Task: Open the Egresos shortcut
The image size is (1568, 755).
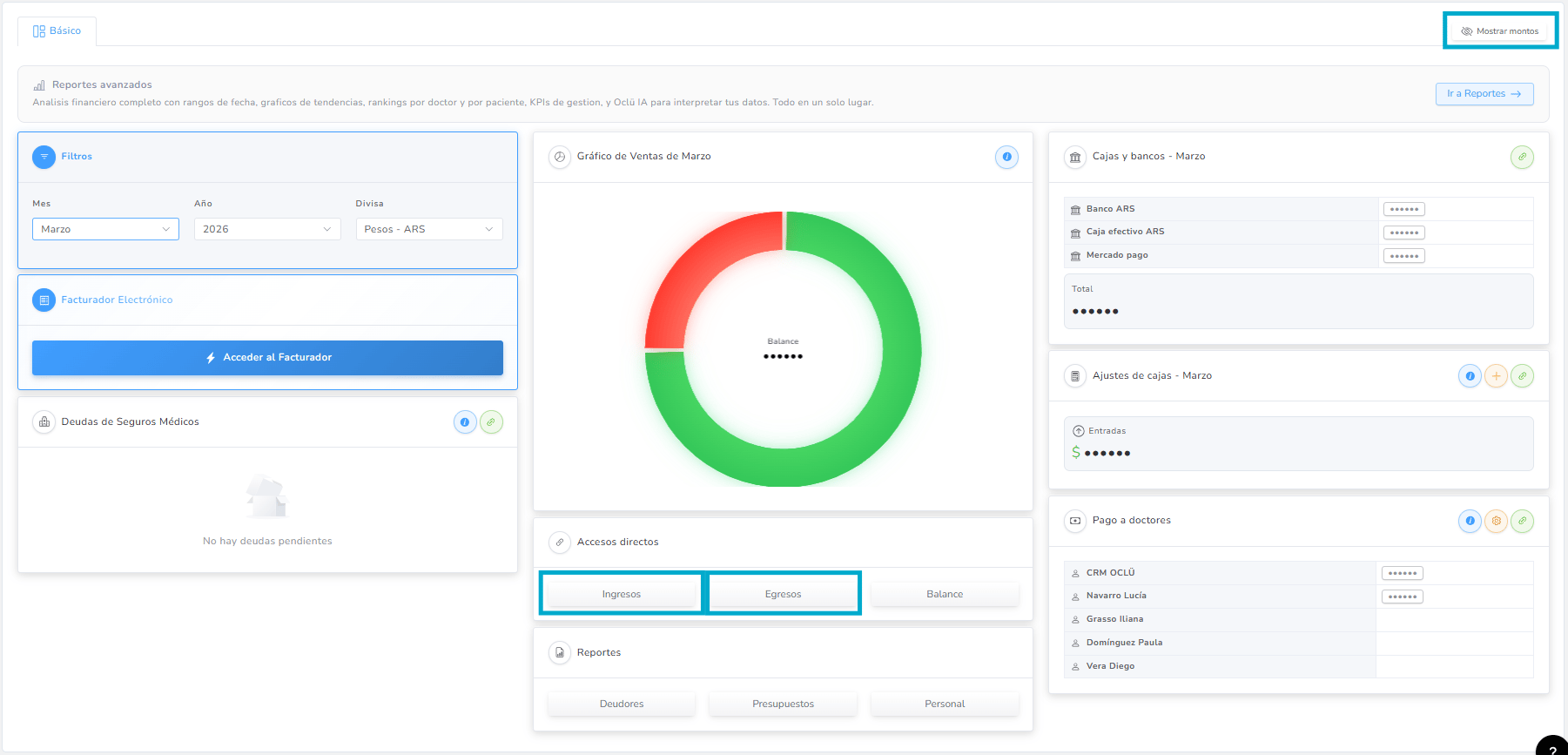Action: 784,594
